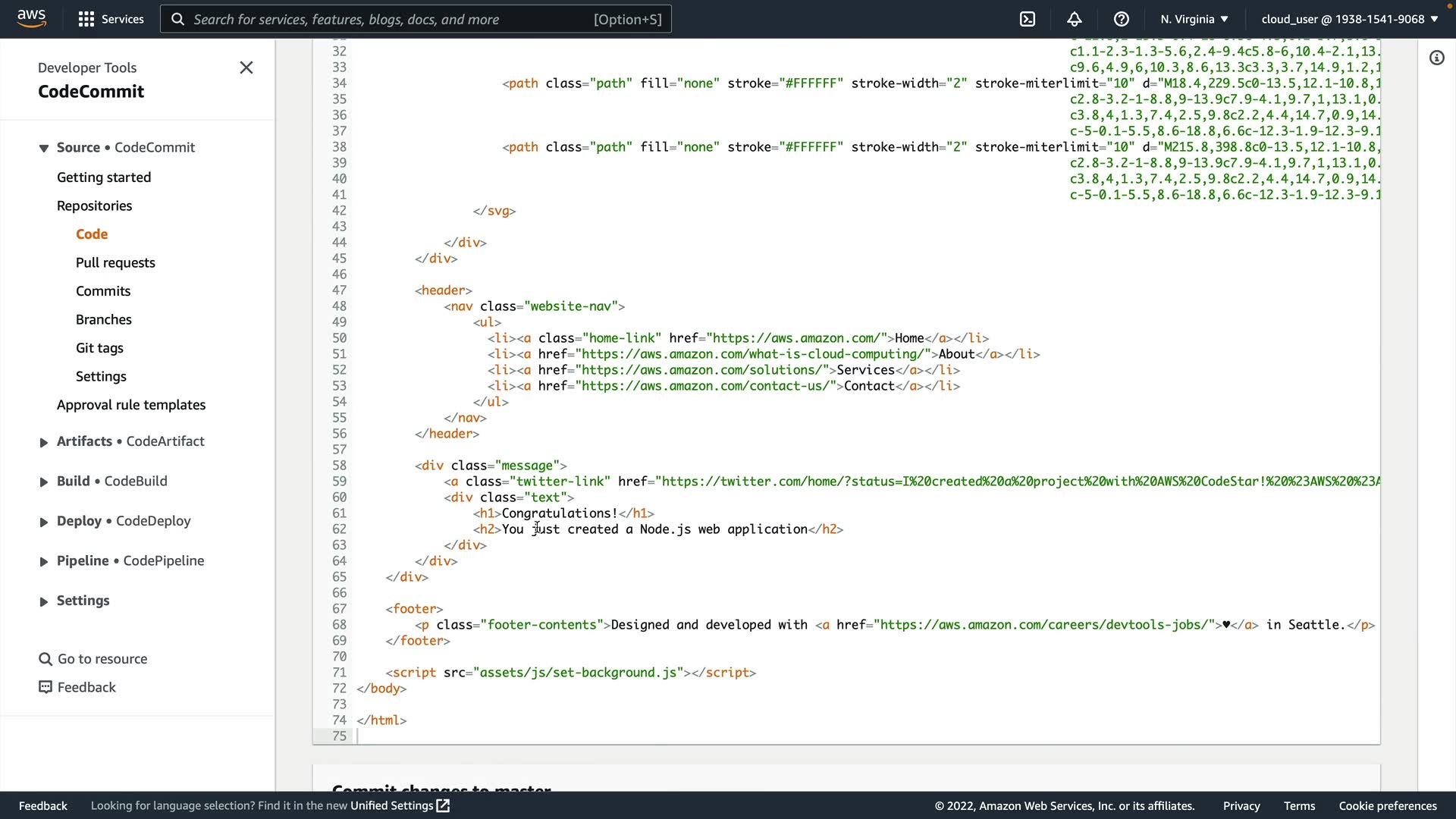Open the AWS home logo

(31, 18)
